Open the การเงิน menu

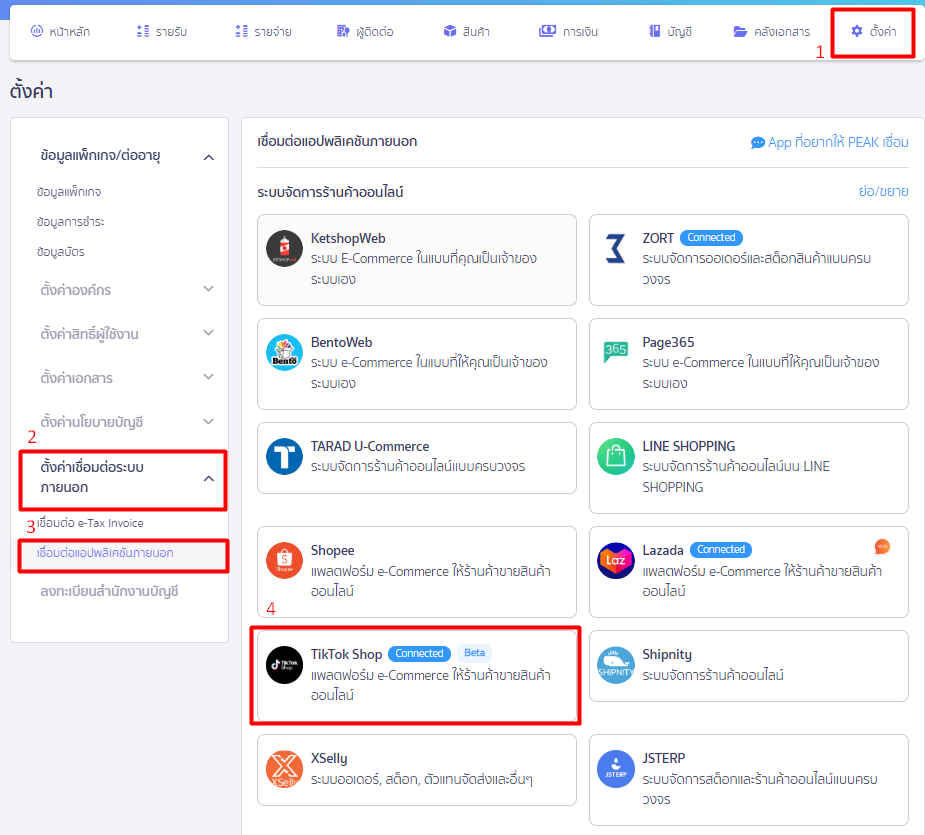(568, 31)
